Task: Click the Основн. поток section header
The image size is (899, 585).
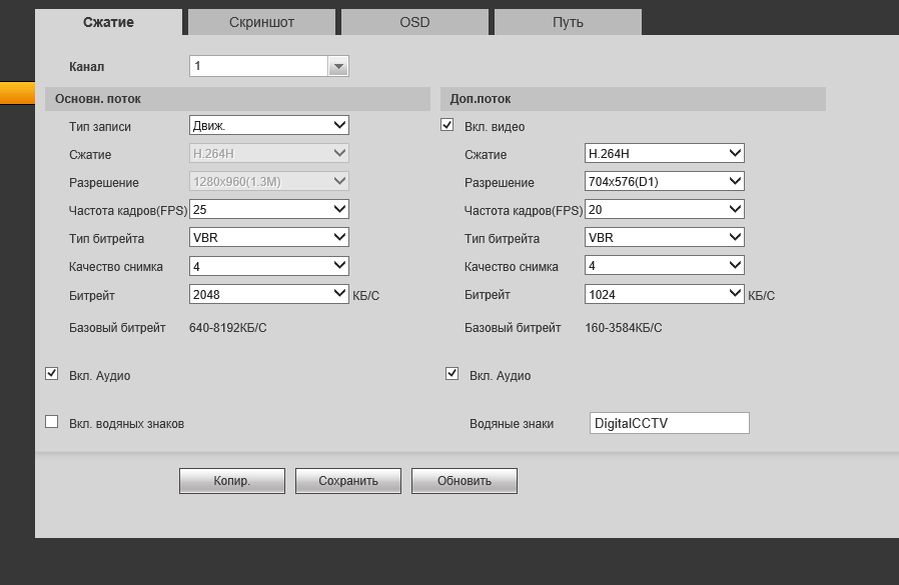Action: point(237,99)
